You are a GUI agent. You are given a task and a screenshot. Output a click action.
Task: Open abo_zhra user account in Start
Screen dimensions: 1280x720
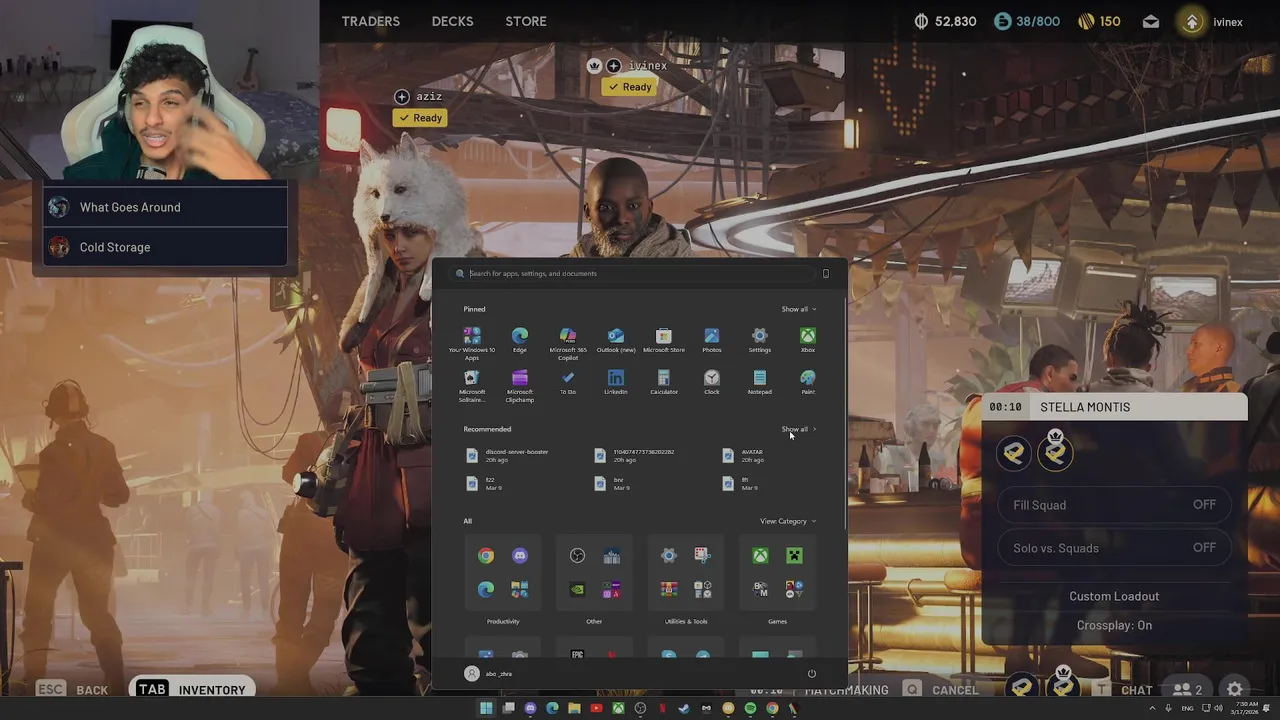pyautogui.click(x=488, y=674)
